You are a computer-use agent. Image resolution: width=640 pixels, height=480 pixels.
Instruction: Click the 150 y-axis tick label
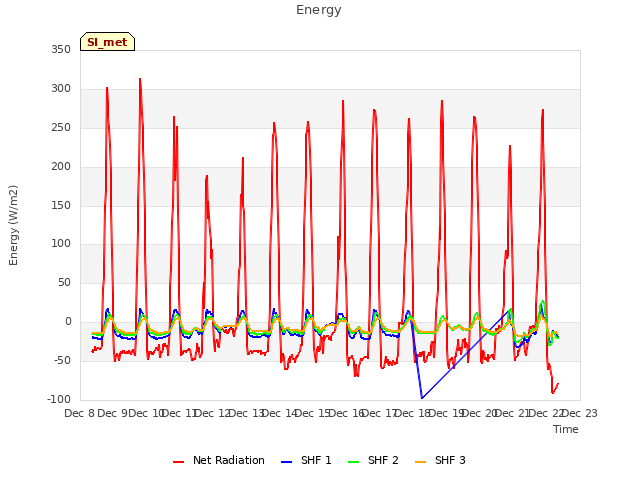pyautogui.click(x=61, y=205)
